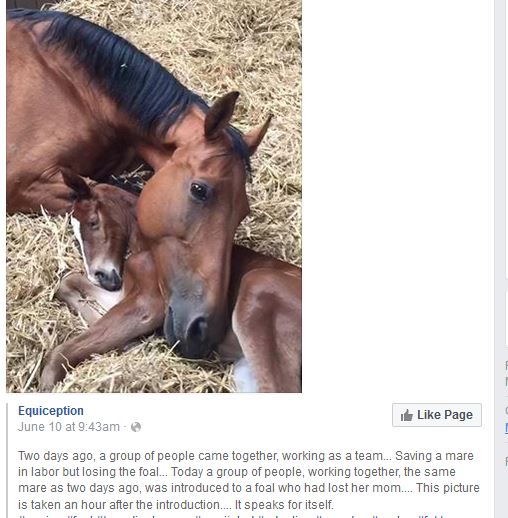Click the thumbs-up icon on Like Page
This screenshot has width=508, height=518.
coord(406,415)
